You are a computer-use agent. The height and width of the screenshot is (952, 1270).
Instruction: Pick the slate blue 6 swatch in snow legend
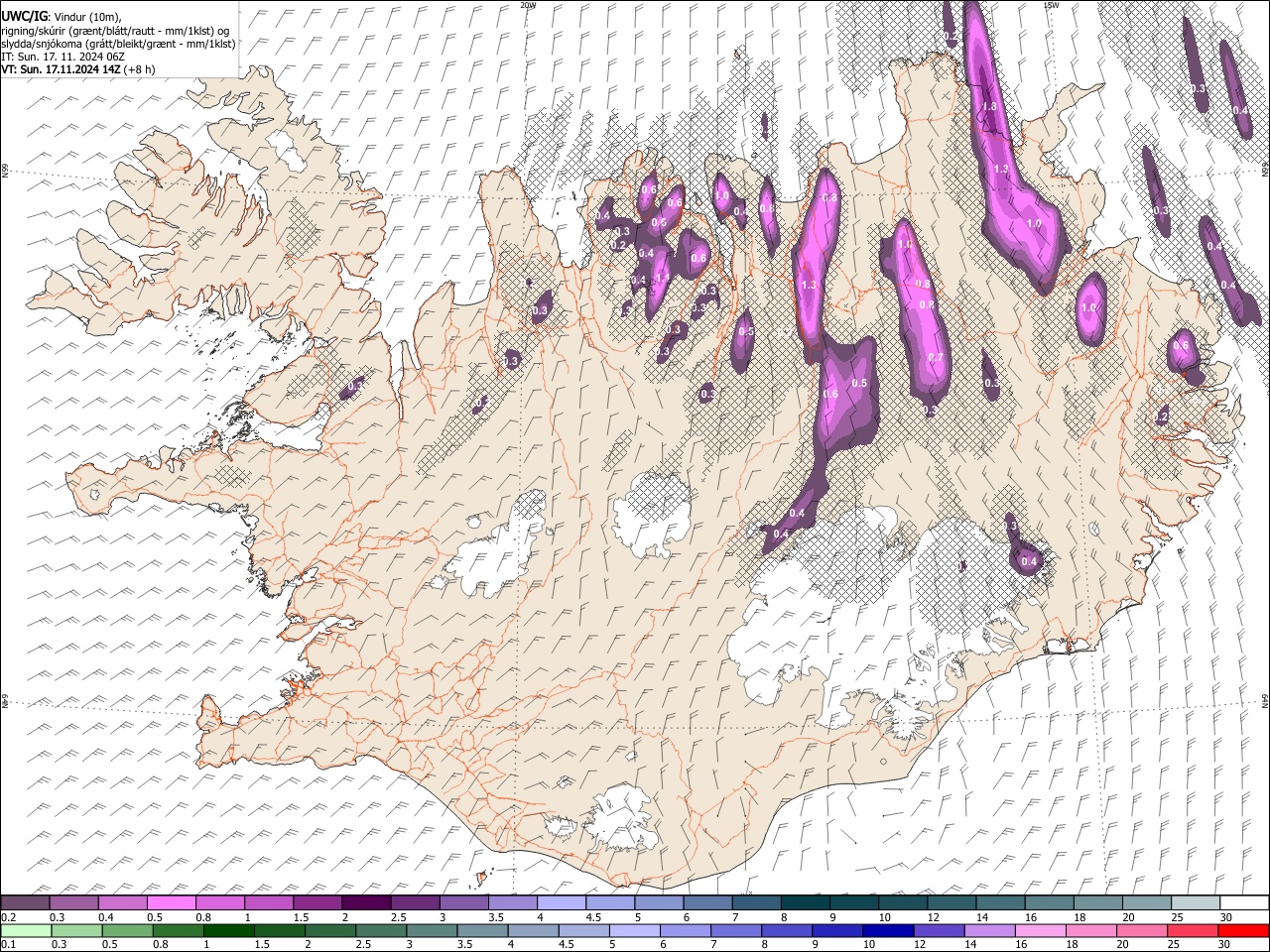(x=708, y=903)
